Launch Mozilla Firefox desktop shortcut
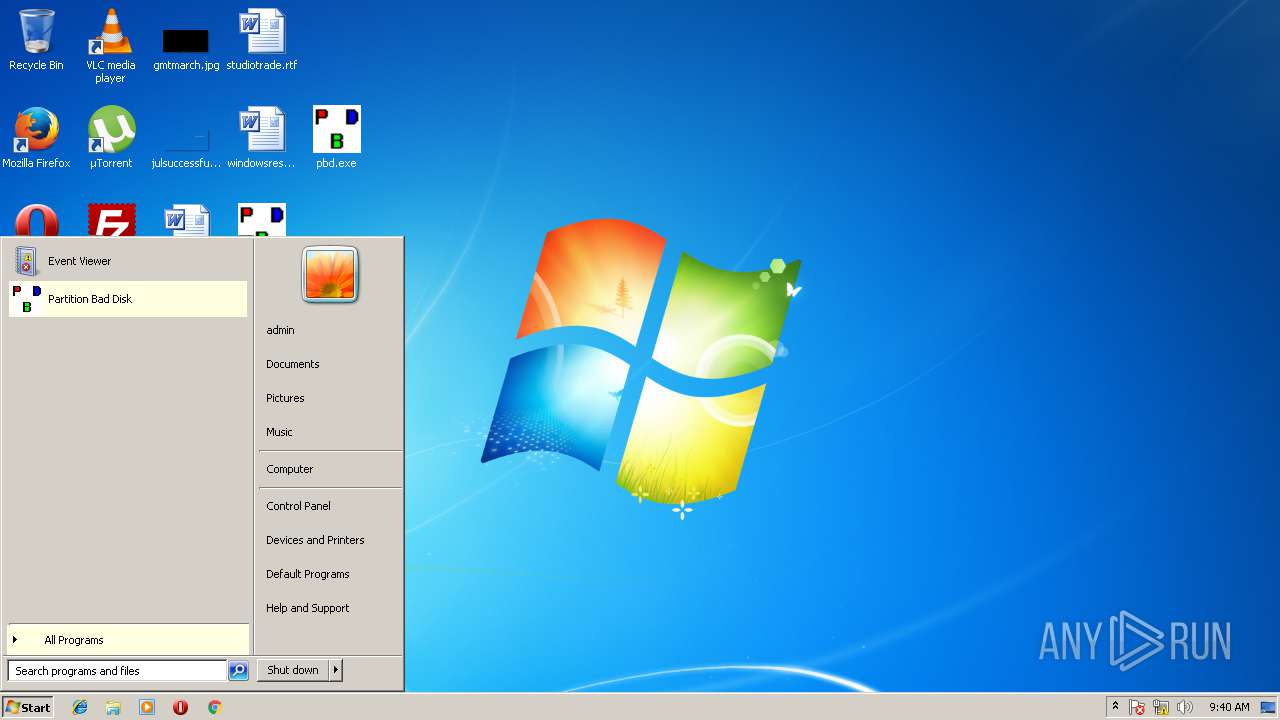Image resolution: width=1280 pixels, height=720 pixels. click(36, 138)
